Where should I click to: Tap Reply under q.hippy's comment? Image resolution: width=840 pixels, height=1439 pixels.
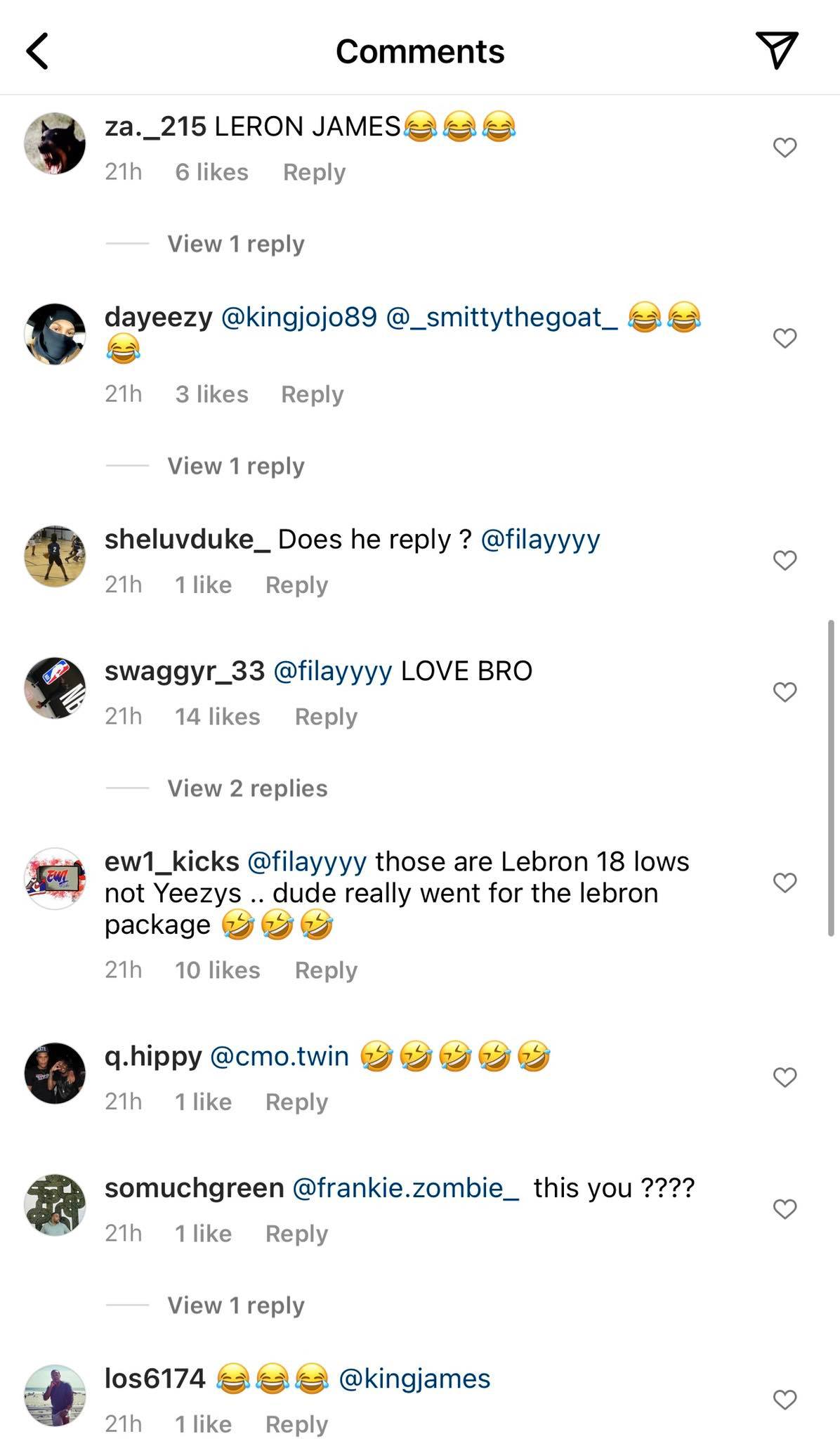[297, 1102]
